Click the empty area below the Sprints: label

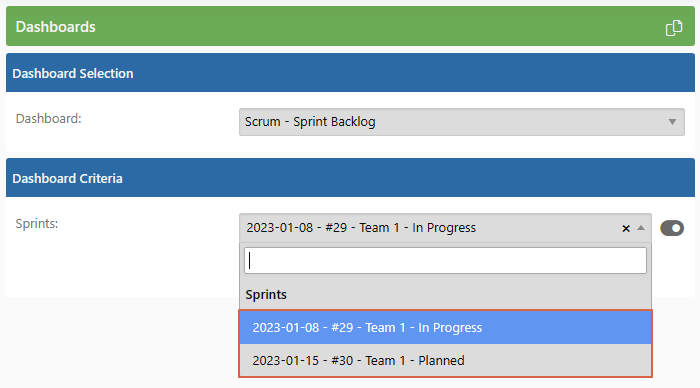(x=121, y=263)
